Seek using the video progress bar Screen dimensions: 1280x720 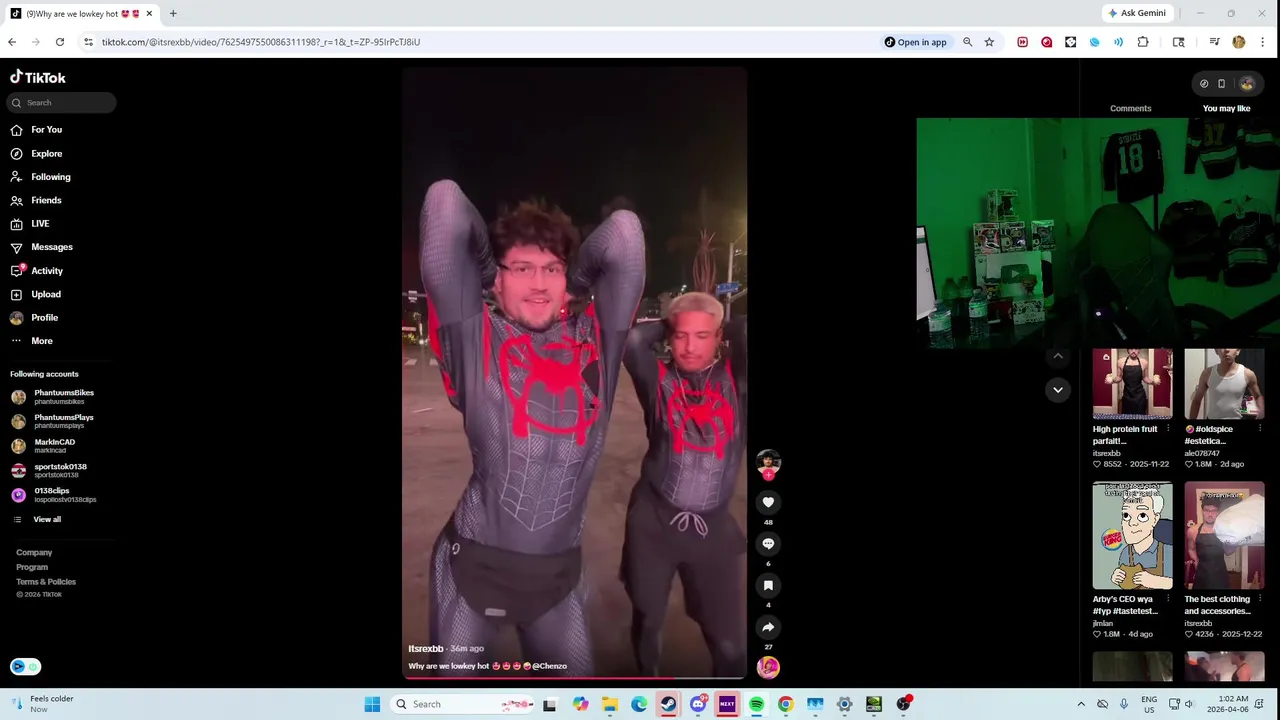coord(574,678)
